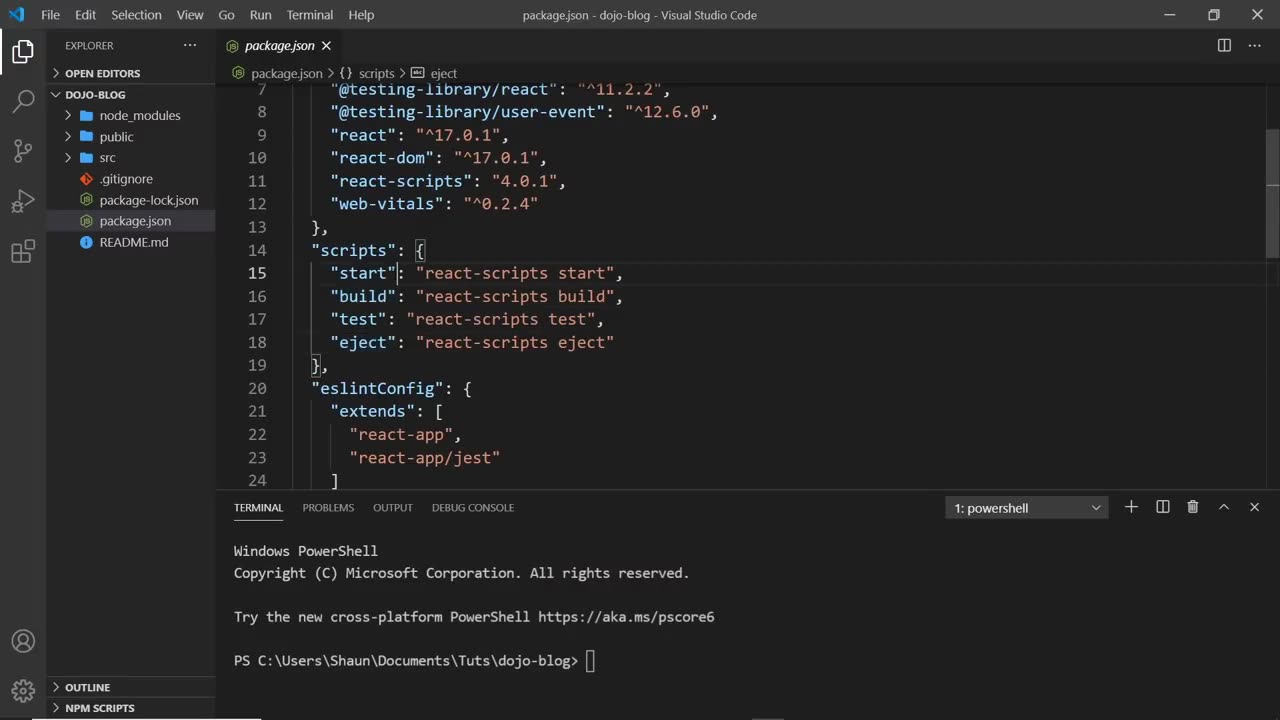Select the TERMINAL panel tab
Screen dimensions: 1280x720
(x=258, y=507)
